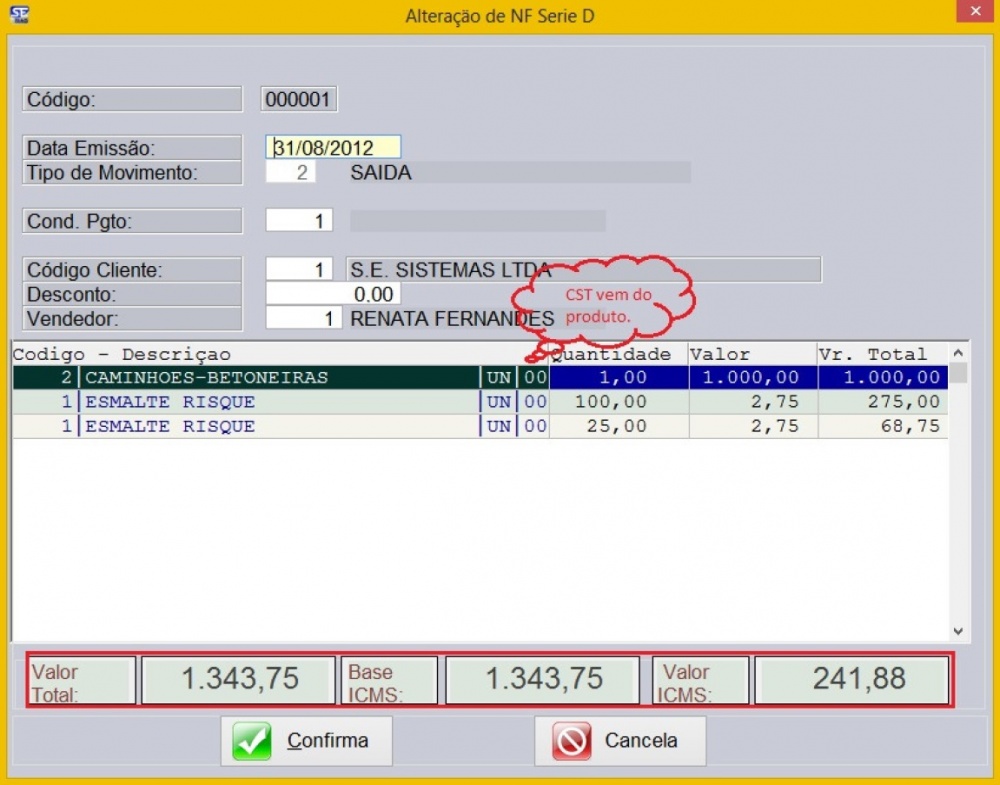Click the Valor Total display field
The width and height of the screenshot is (1000, 785).
(x=238, y=680)
